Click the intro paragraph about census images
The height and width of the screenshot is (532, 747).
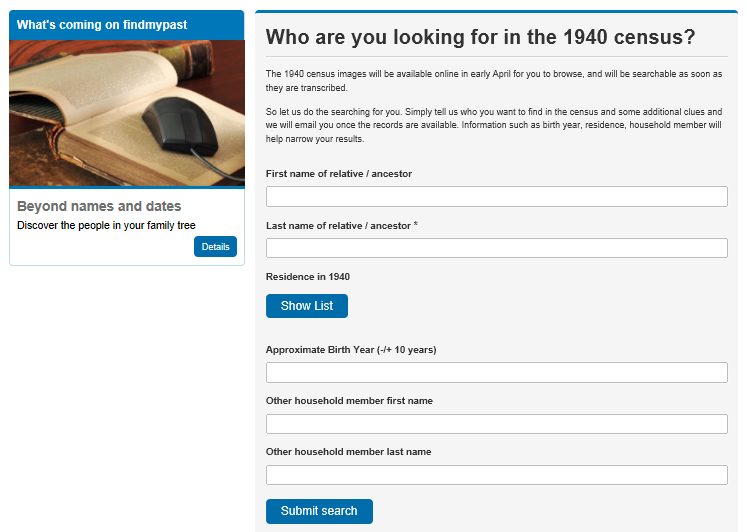pyautogui.click(x=494, y=81)
